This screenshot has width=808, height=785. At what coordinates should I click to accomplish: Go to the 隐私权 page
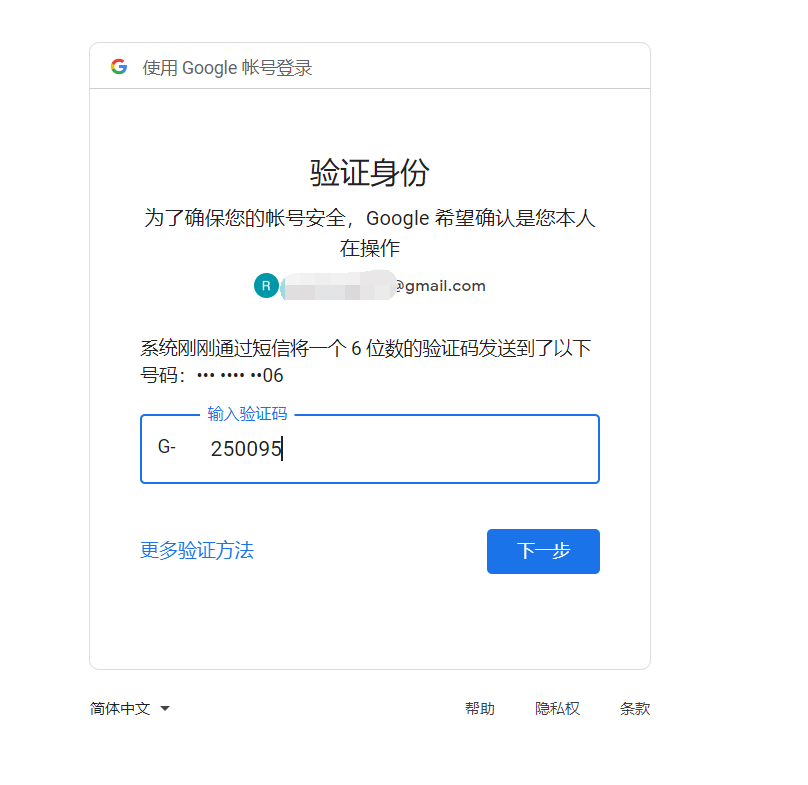coord(557,709)
